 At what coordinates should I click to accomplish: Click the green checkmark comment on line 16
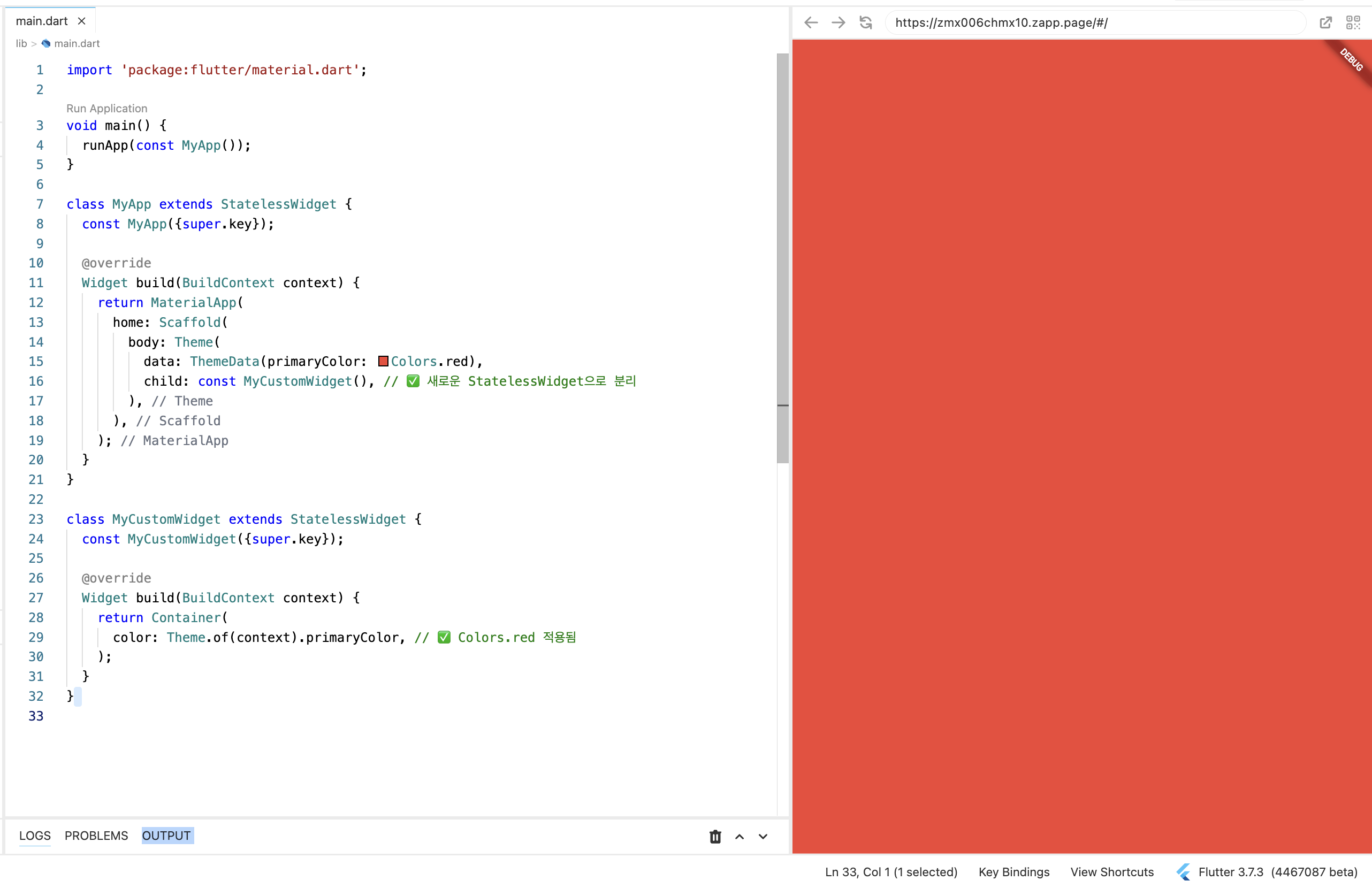click(x=510, y=381)
